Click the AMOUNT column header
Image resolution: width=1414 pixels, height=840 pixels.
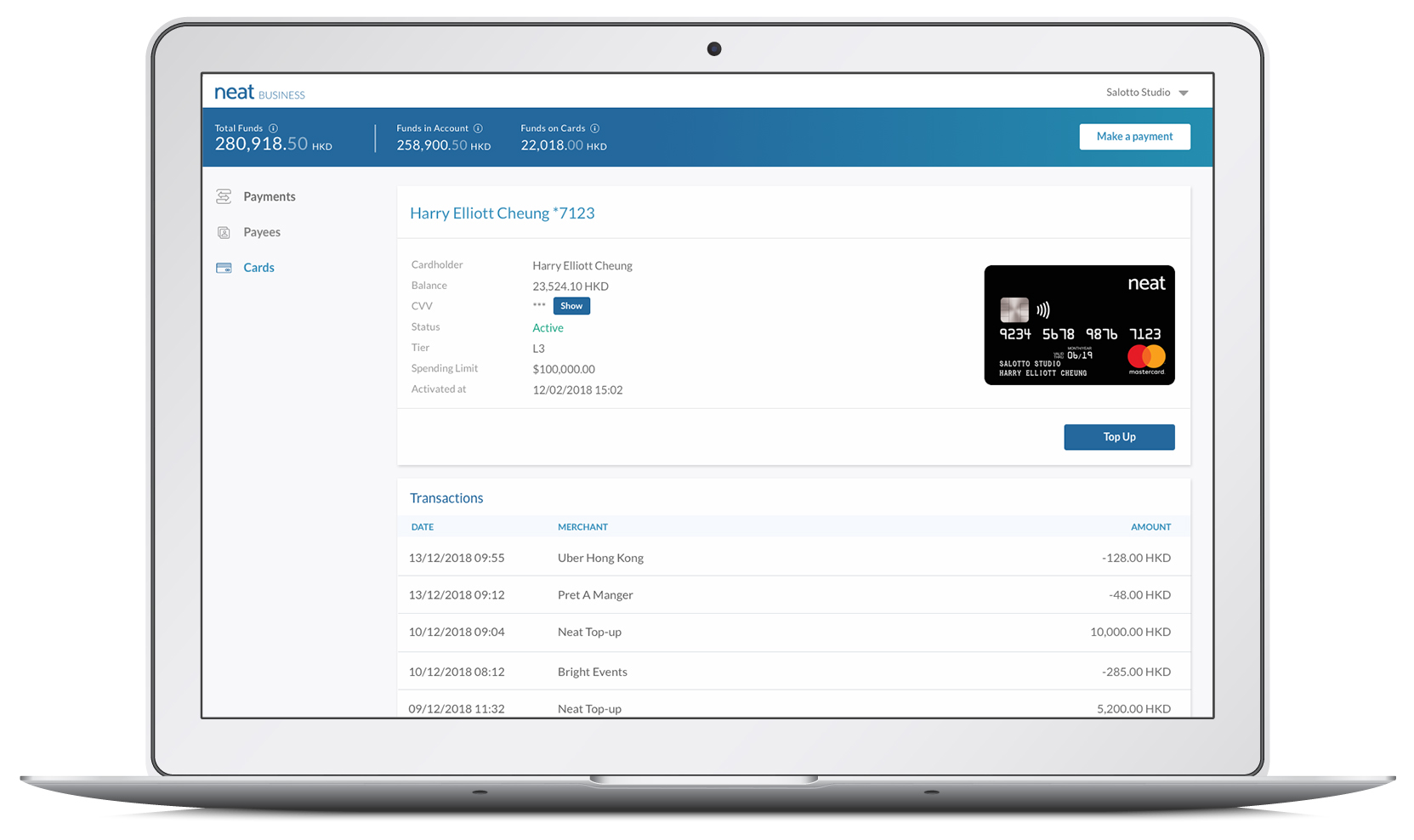tap(1150, 527)
